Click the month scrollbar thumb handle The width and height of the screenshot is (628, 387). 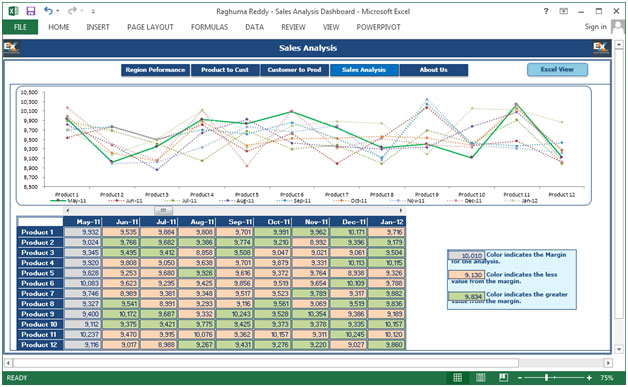163,210
